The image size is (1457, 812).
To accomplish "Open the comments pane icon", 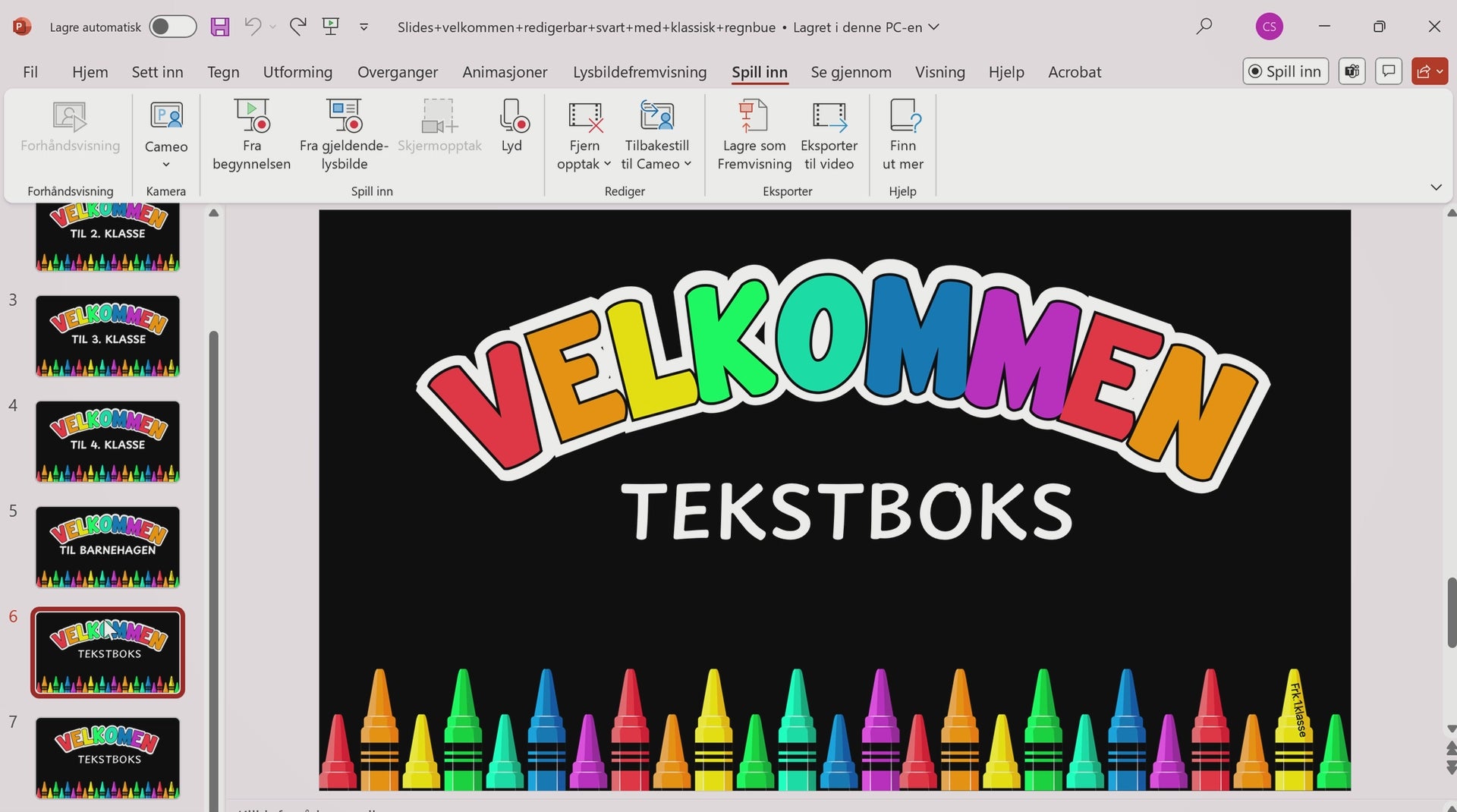I will [x=1389, y=71].
